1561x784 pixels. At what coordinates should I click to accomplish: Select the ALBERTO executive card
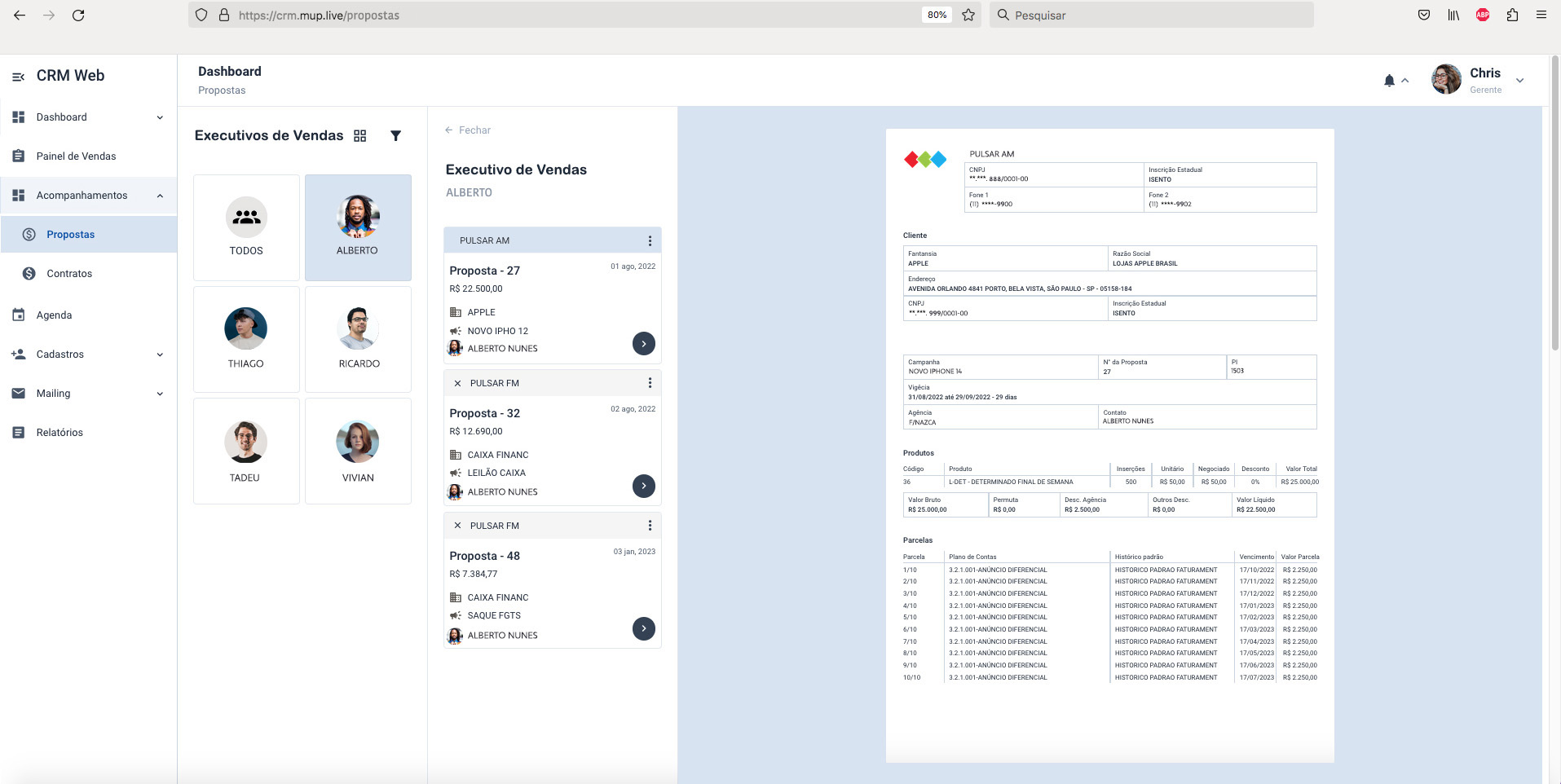pos(358,227)
